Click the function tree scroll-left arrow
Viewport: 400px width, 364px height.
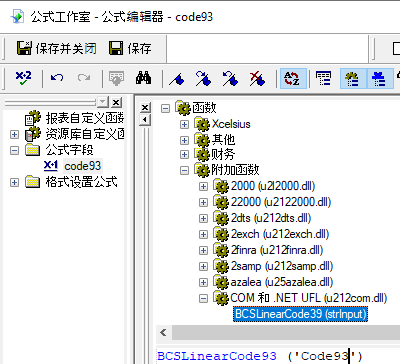click(x=163, y=332)
